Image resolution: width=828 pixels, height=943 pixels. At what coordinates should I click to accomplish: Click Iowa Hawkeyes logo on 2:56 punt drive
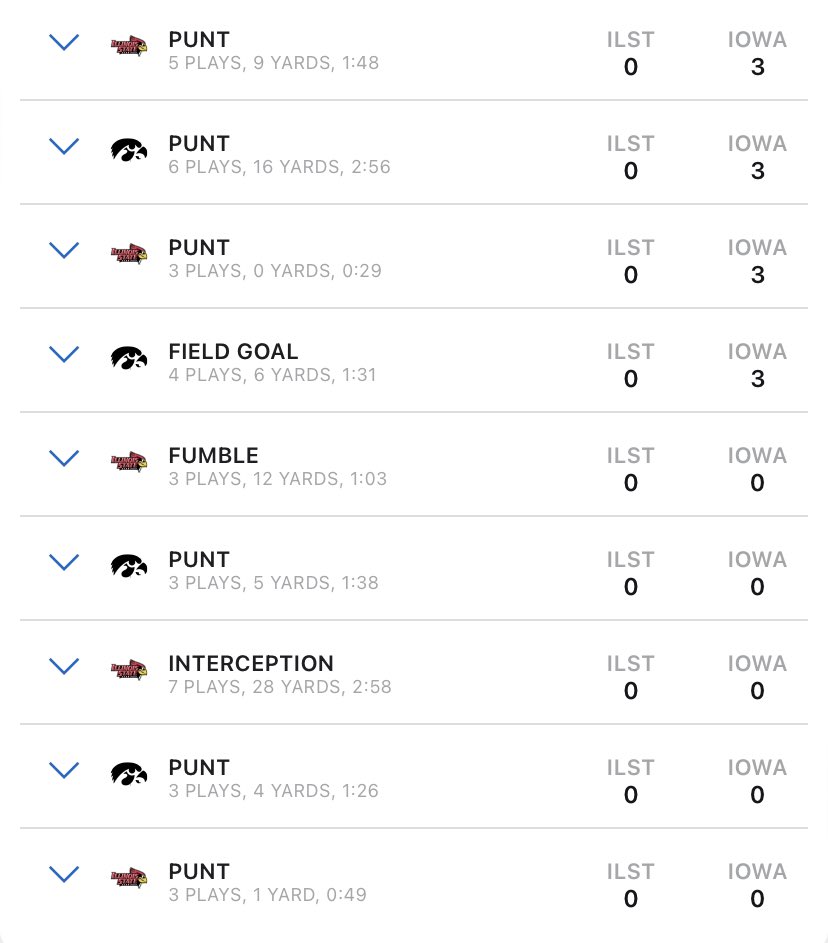[129, 150]
